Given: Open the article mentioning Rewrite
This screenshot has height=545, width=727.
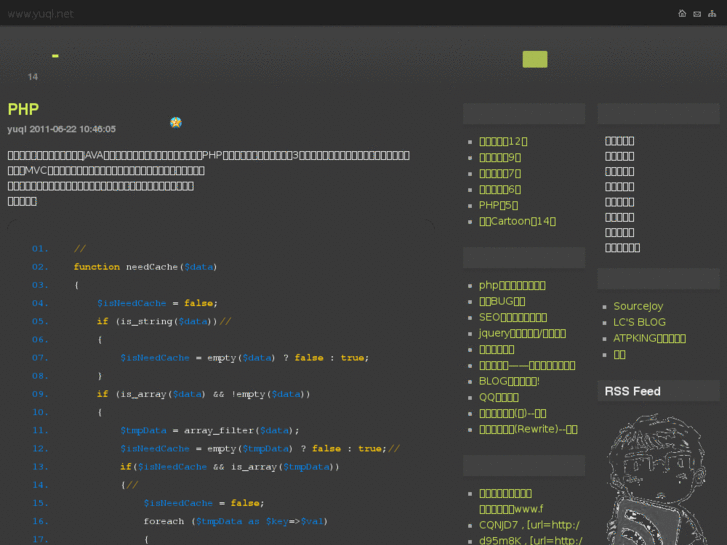Looking at the screenshot, I should [528, 429].
